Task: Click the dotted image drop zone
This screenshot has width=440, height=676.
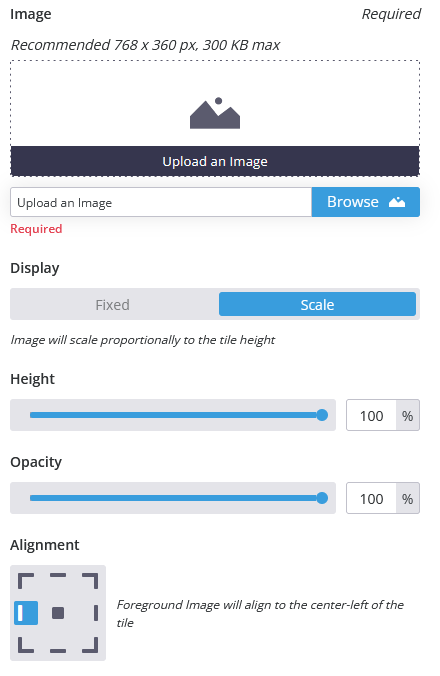Action: click(x=215, y=118)
